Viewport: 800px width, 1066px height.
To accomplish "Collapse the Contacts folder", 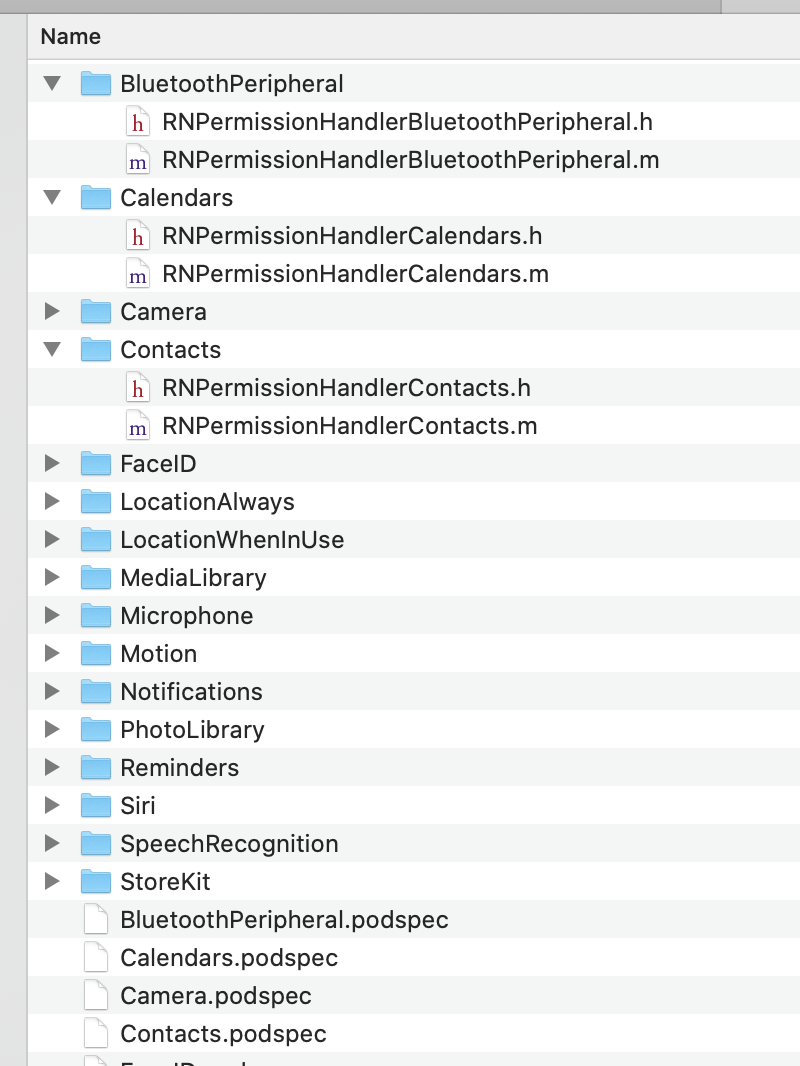I will click(x=52, y=349).
